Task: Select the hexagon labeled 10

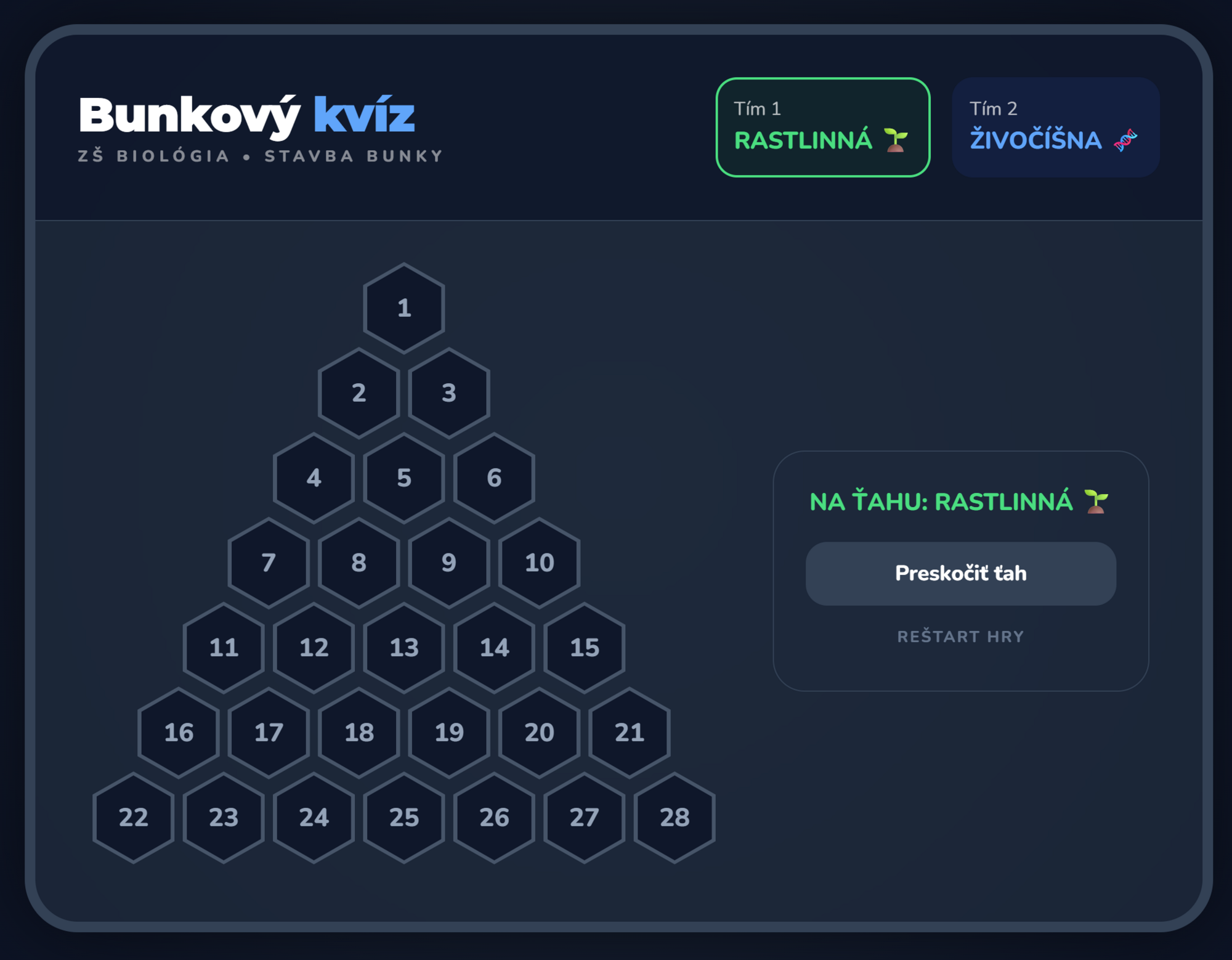Action: point(539,563)
